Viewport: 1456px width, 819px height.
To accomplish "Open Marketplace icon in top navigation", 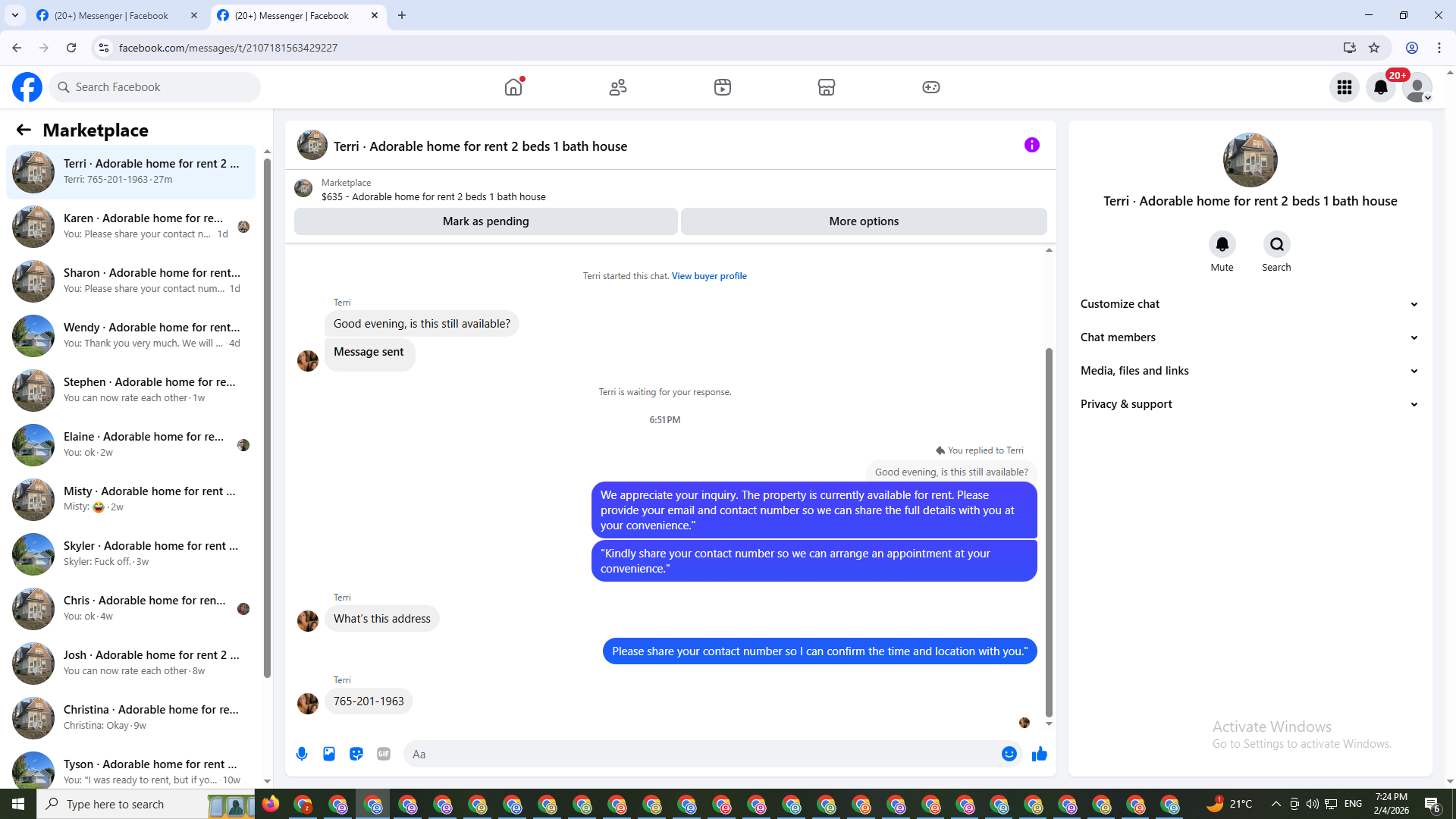I will click(827, 87).
